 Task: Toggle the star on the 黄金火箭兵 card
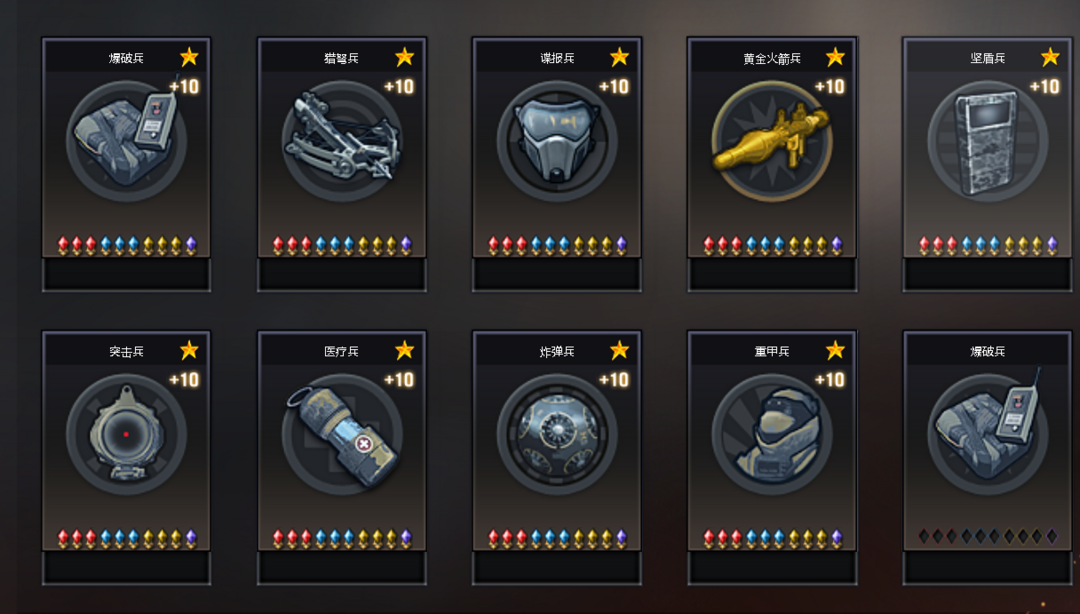[x=835, y=57]
